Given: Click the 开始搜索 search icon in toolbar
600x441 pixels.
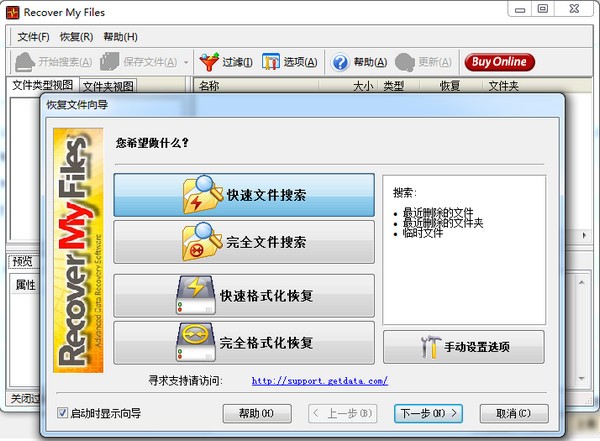Looking at the screenshot, I should [25, 62].
